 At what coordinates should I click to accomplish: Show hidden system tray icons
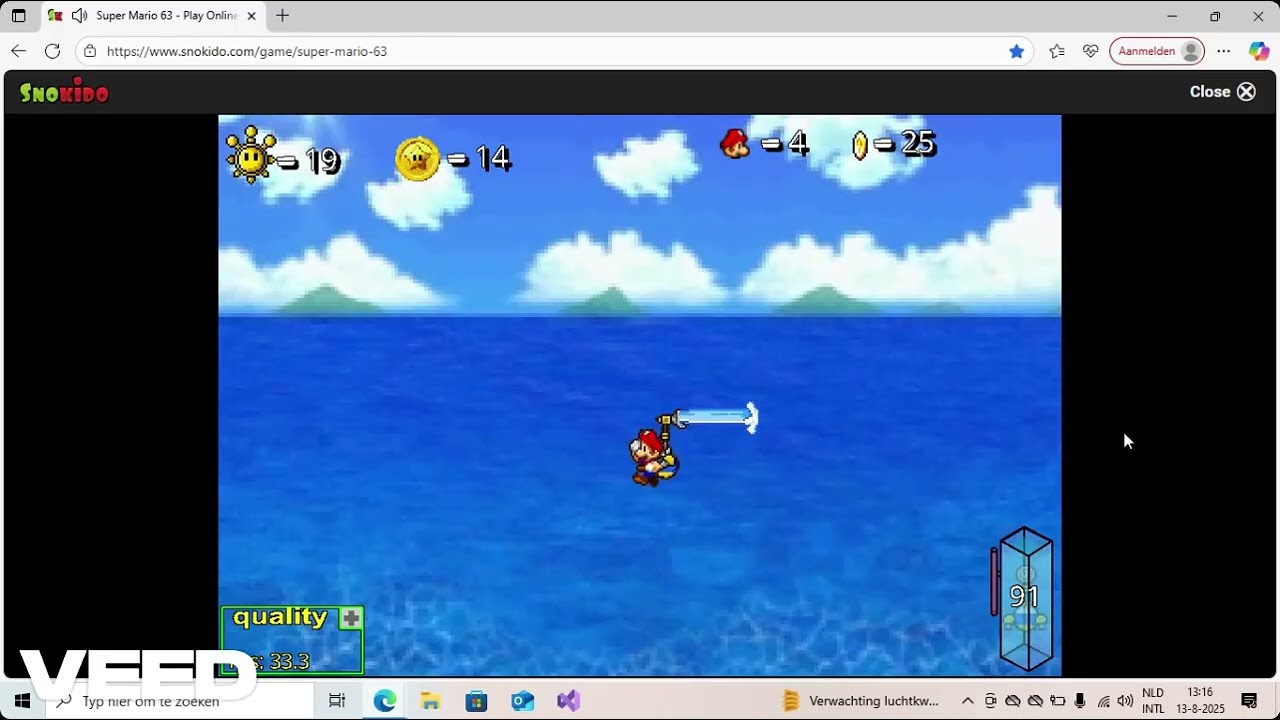[967, 701]
